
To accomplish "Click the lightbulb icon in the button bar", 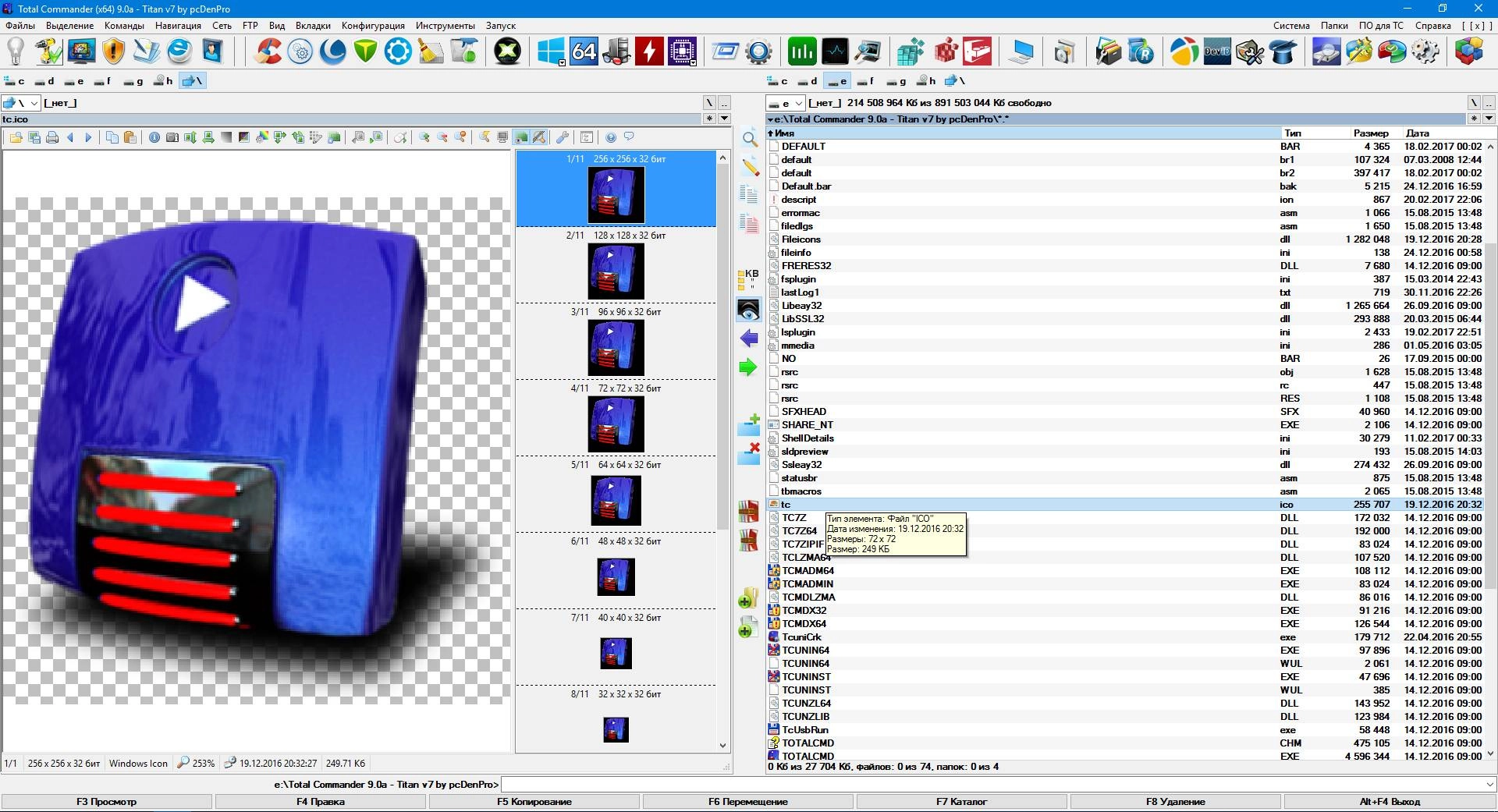I will pos(16,52).
